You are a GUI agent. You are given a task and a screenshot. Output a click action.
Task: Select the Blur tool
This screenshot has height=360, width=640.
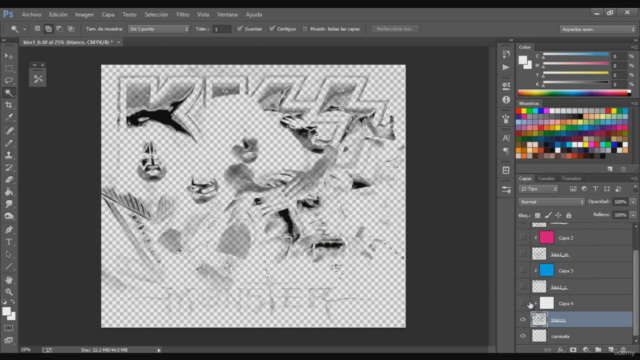(x=9, y=204)
